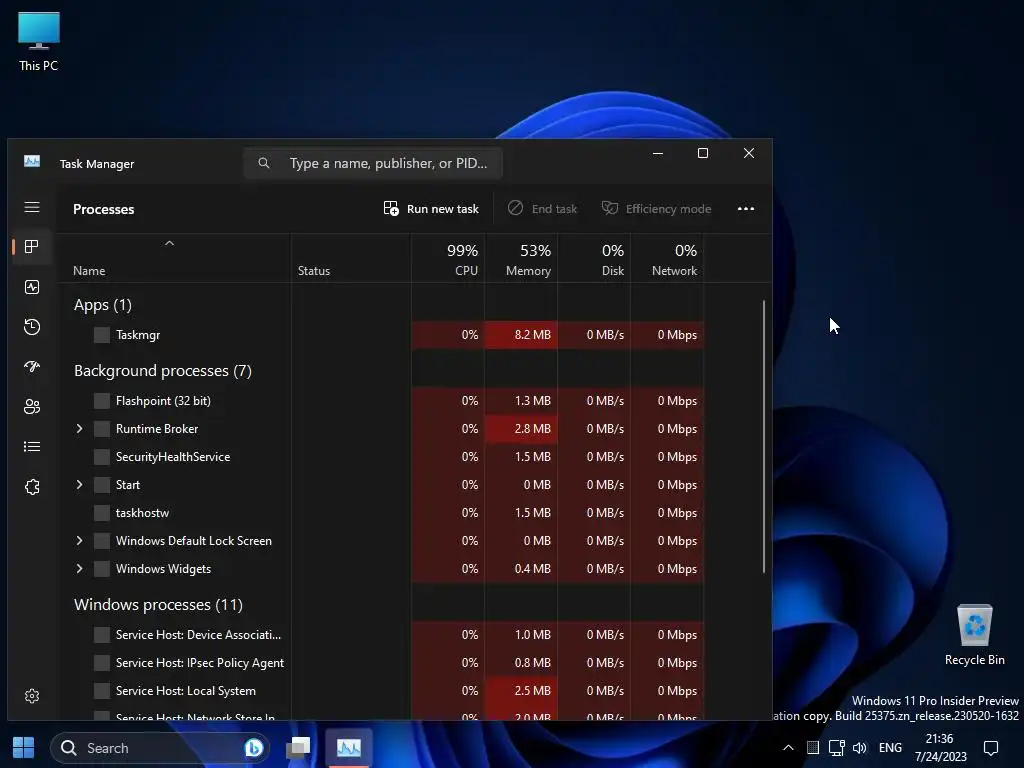Image resolution: width=1024 pixels, height=768 pixels.
Task: Click Run new task button
Action: click(x=431, y=209)
